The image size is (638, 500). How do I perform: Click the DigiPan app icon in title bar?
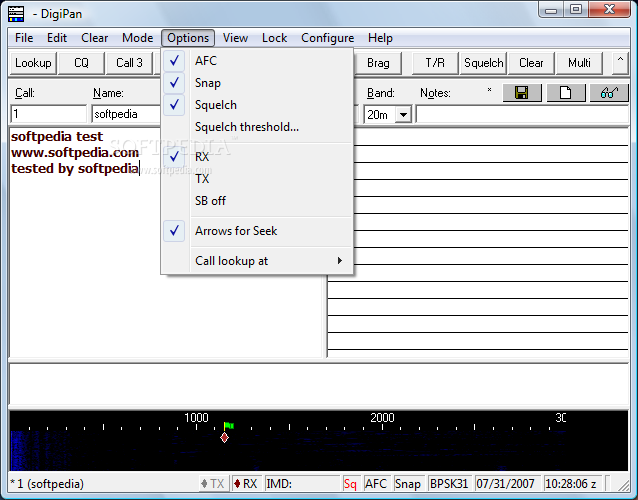pyautogui.click(x=15, y=11)
